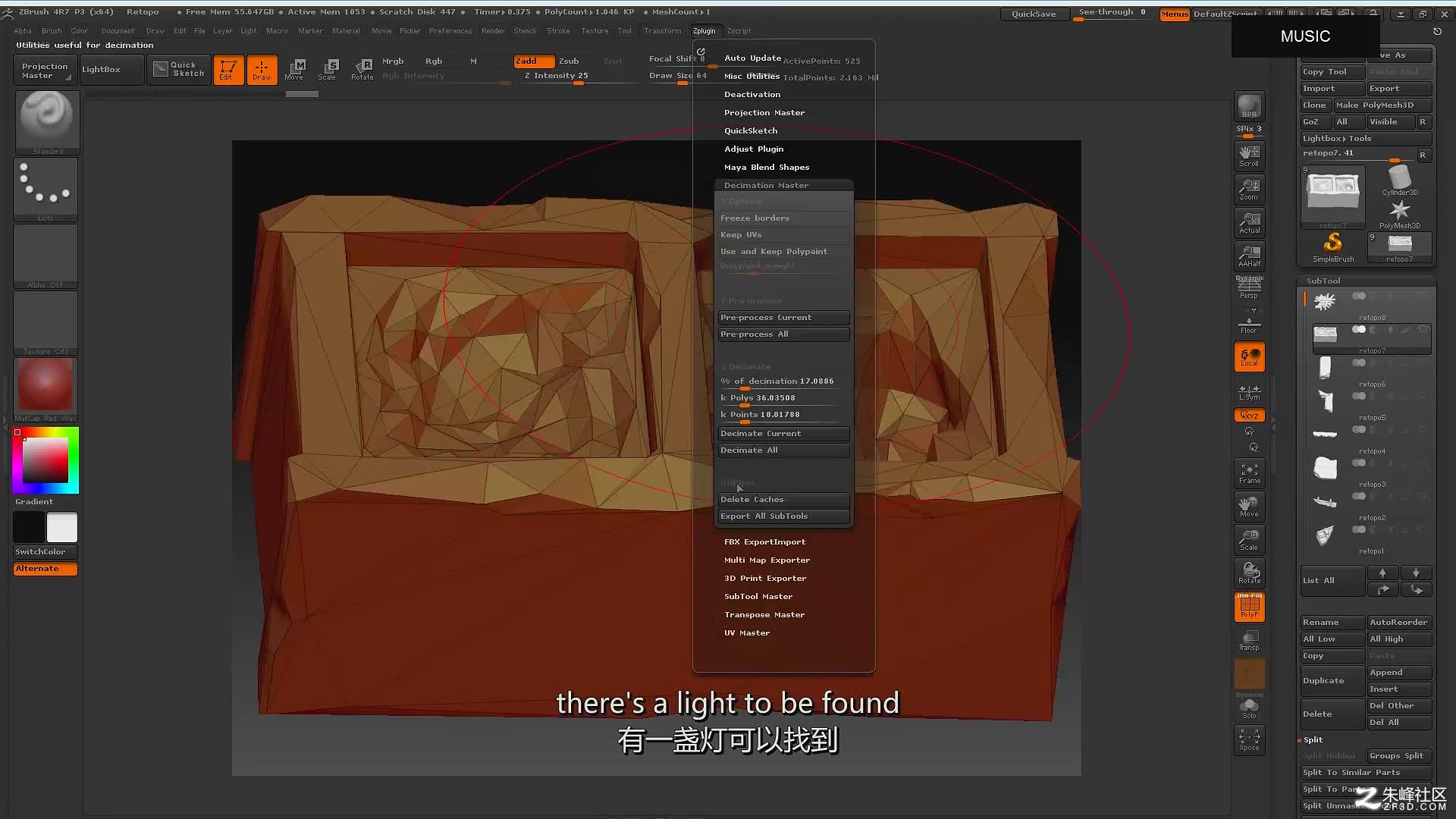Image resolution: width=1456 pixels, height=819 pixels.
Task: Expand Maya Blend Shapes section
Action: coord(767,167)
